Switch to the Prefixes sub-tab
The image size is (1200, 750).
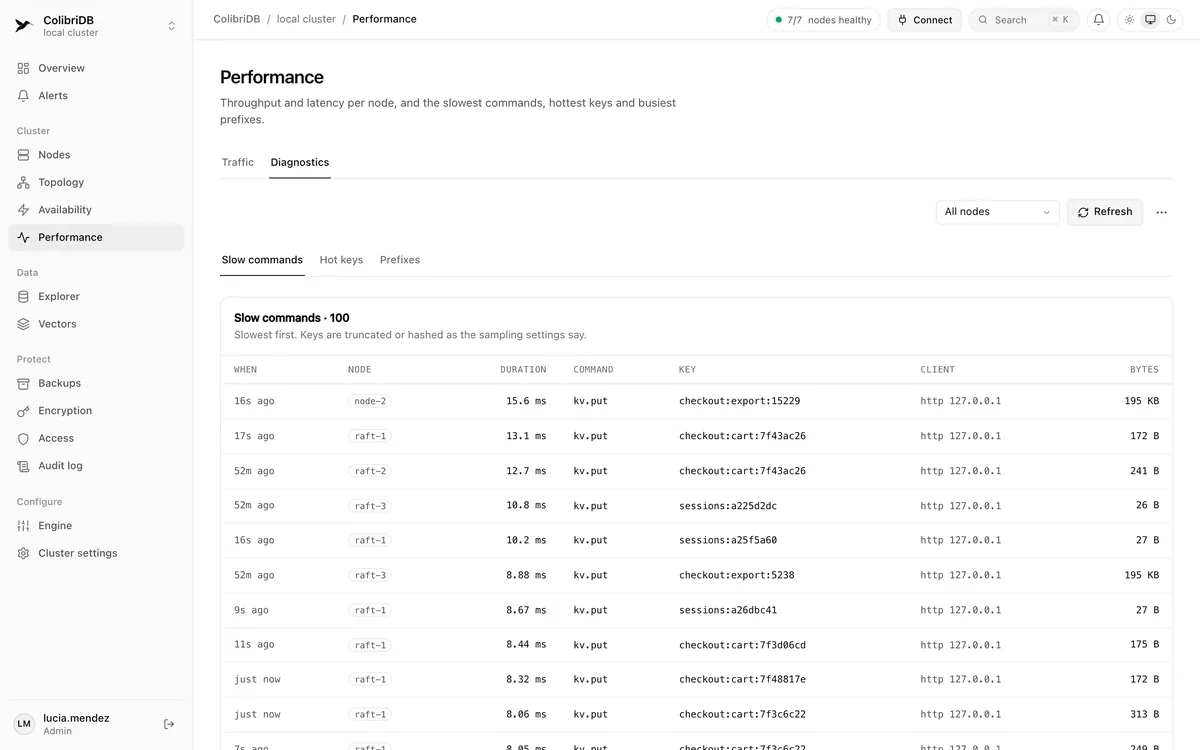click(x=400, y=260)
